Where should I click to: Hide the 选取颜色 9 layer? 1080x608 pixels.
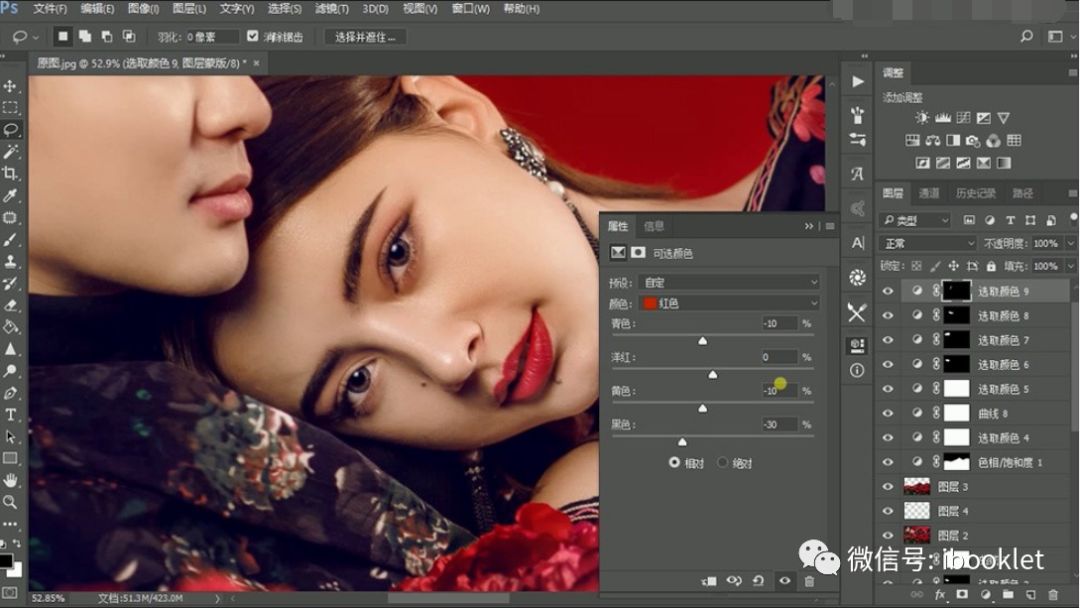888,290
